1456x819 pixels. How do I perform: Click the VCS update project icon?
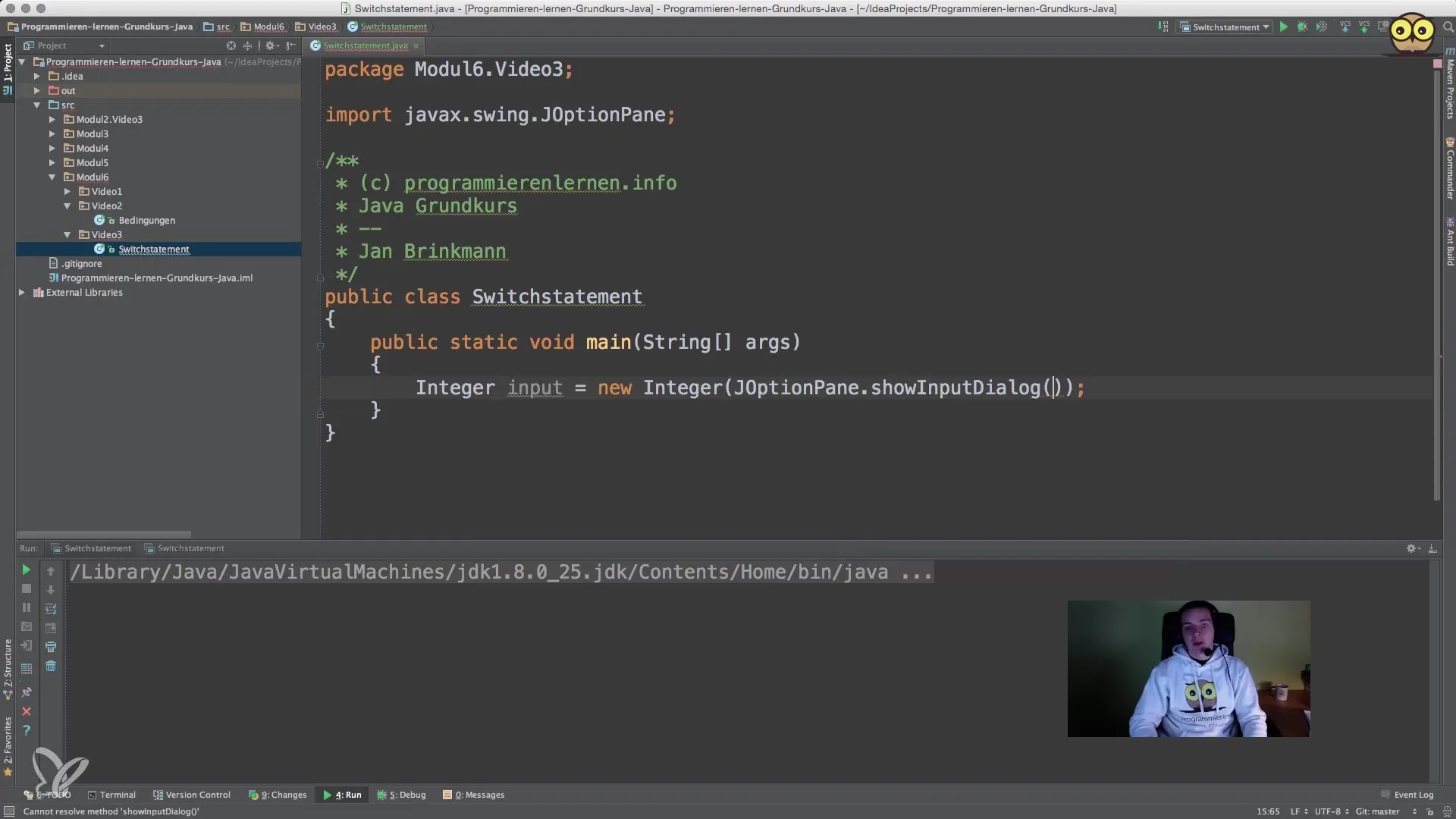[x=1345, y=27]
